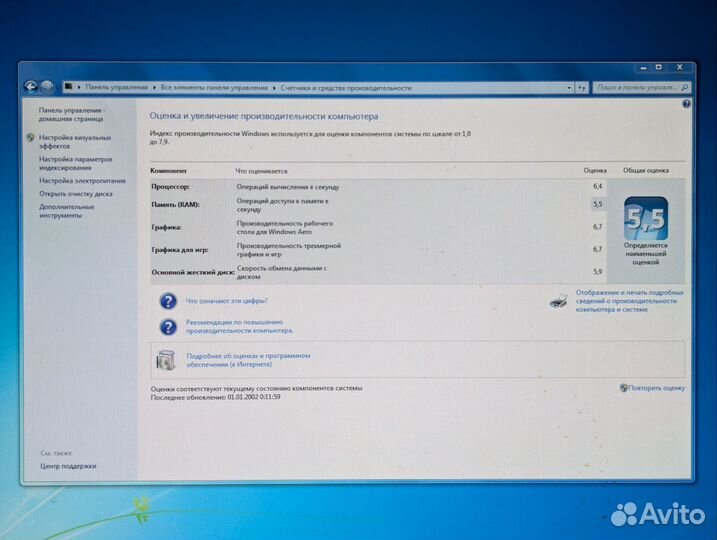
Task: Click the hard disk score 5,9
Action: [x=598, y=271]
